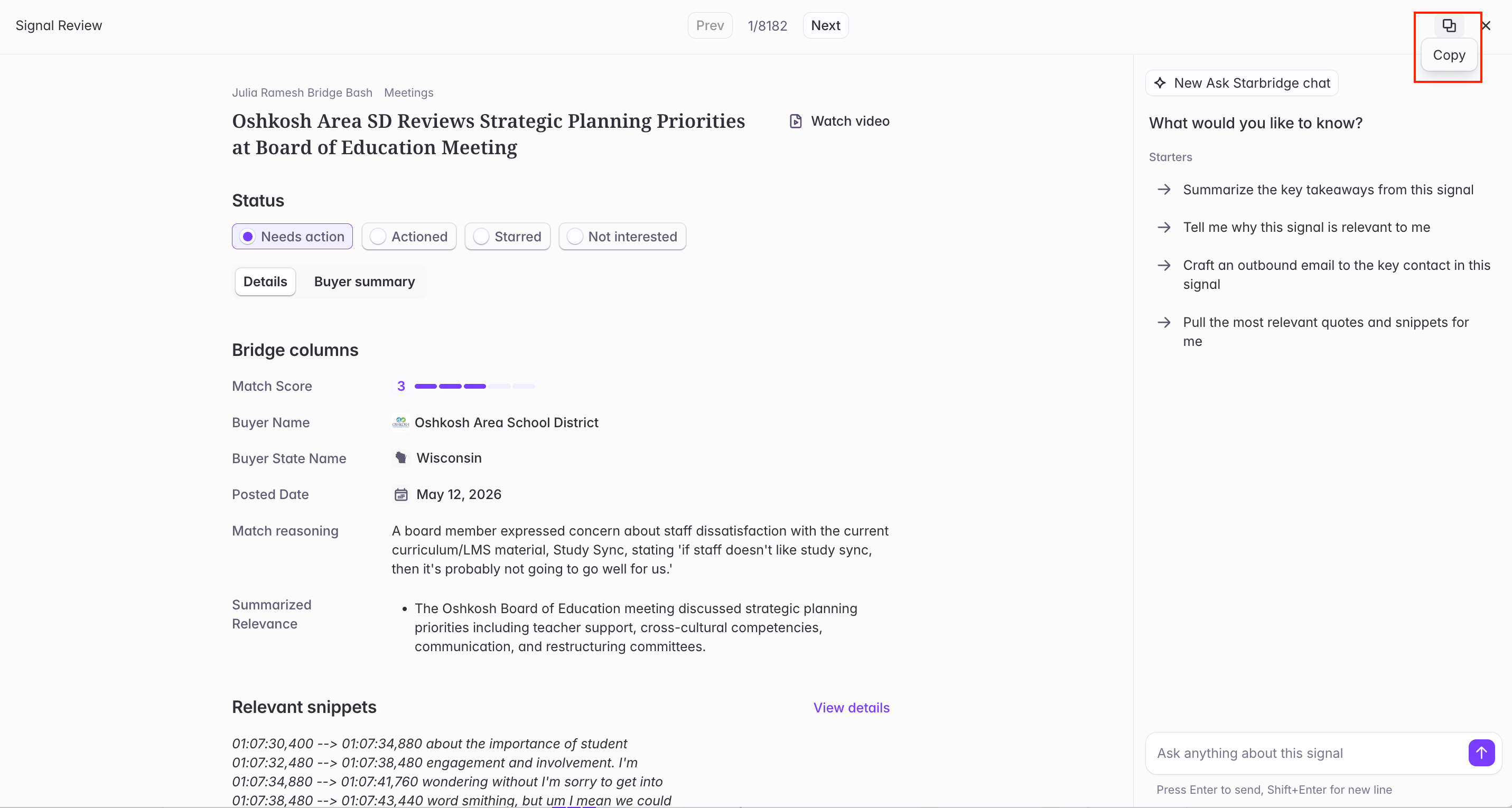The height and width of the screenshot is (808, 1512).
Task: Click the Watch video document icon
Action: [x=795, y=121]
